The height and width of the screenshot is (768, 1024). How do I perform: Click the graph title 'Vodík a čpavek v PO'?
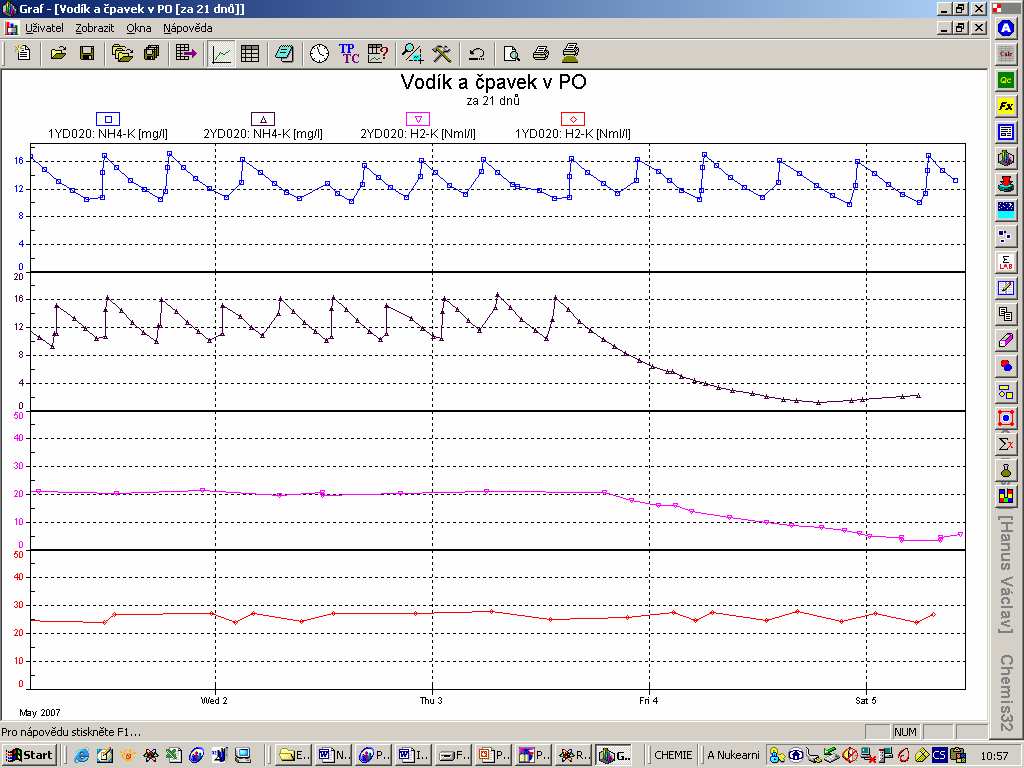pyautogui.click(x=493, y=82)
